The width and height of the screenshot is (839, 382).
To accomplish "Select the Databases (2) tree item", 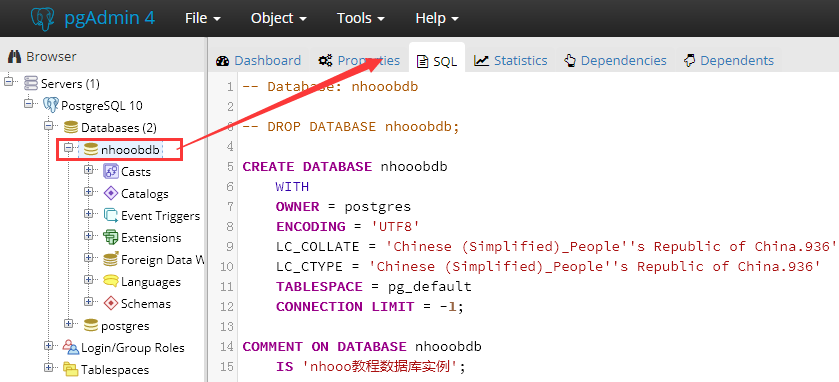I will point(119,127).
